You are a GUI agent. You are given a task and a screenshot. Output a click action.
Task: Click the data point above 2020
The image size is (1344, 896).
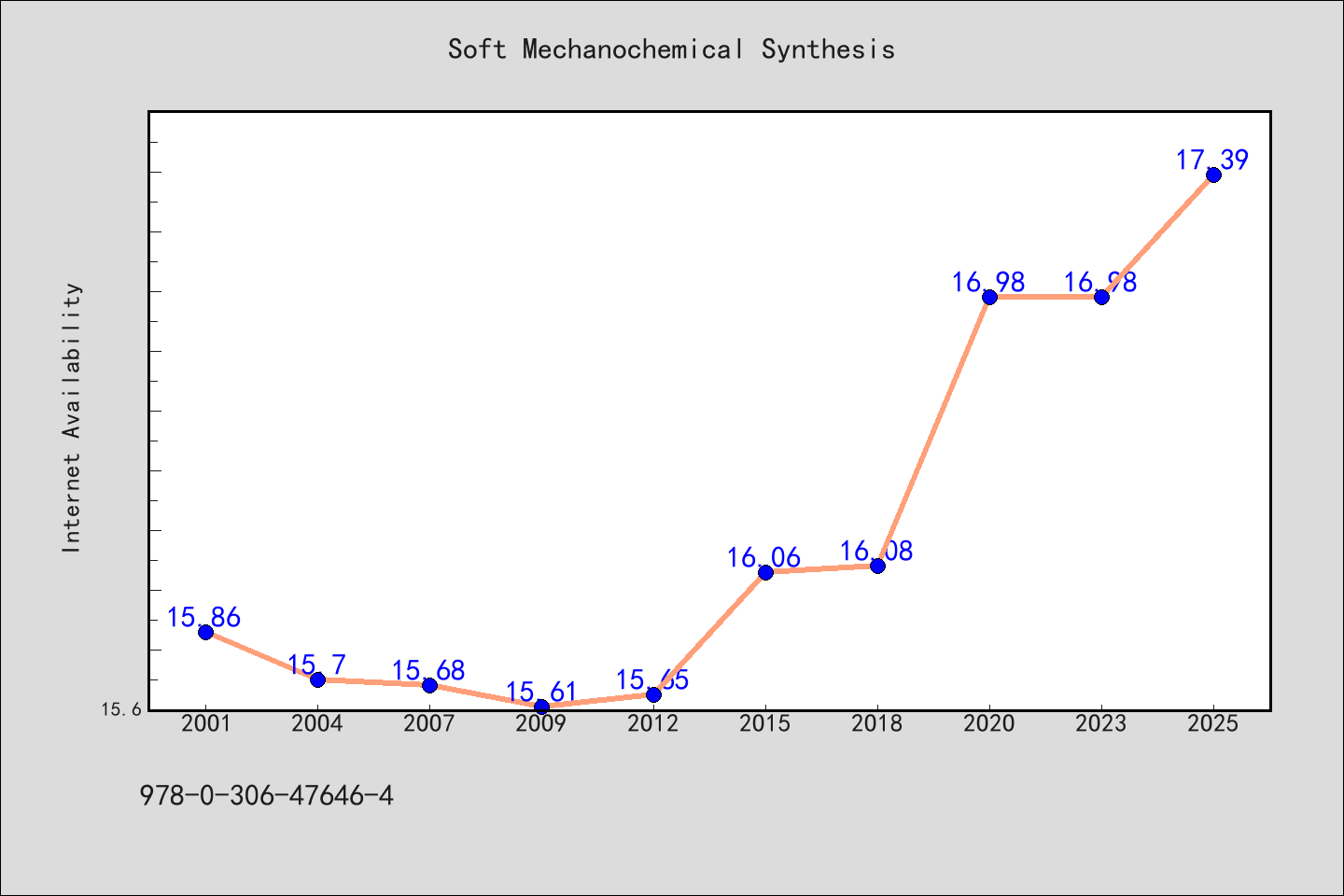pos(989,297)
